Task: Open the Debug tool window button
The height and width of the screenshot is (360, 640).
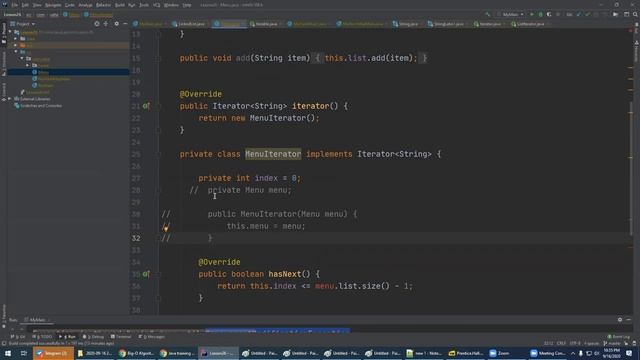Action: click(x=93, y=337)
